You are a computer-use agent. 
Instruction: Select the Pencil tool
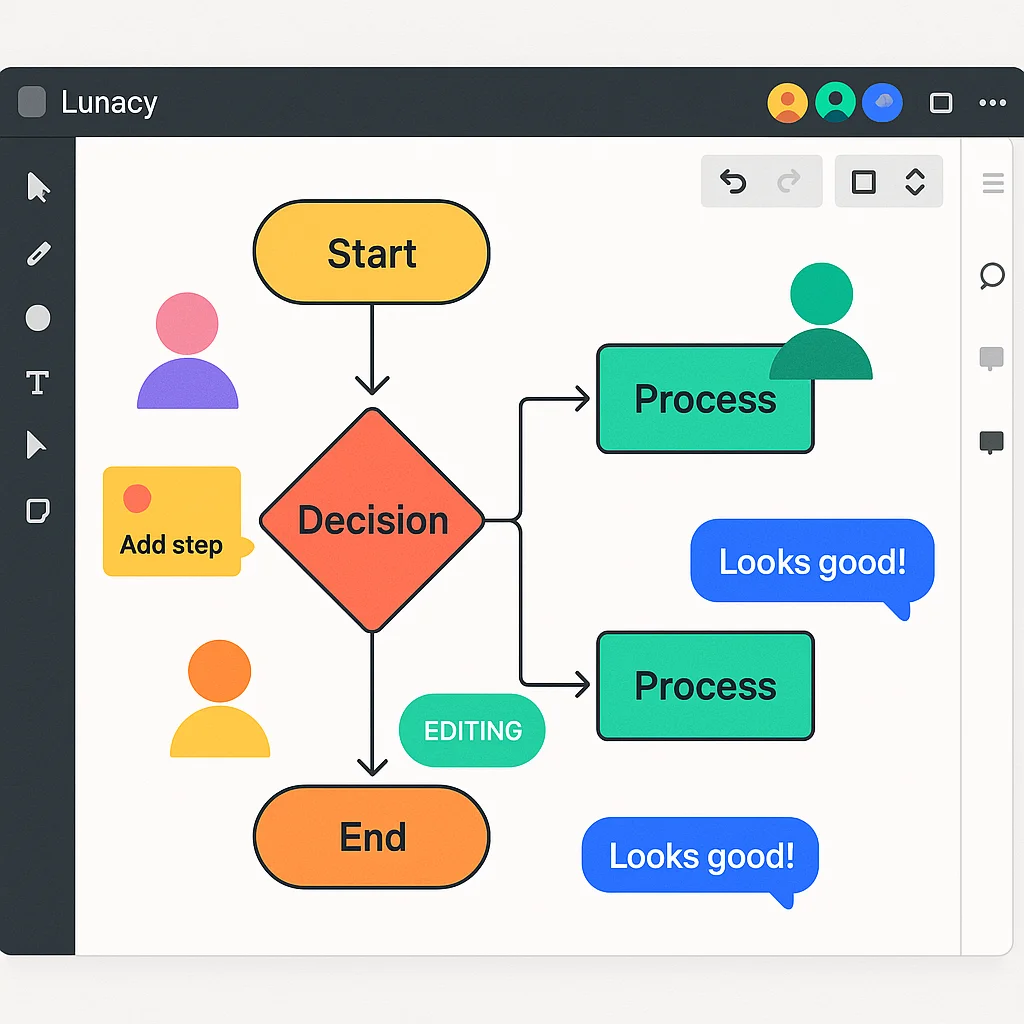click(37, 253)
